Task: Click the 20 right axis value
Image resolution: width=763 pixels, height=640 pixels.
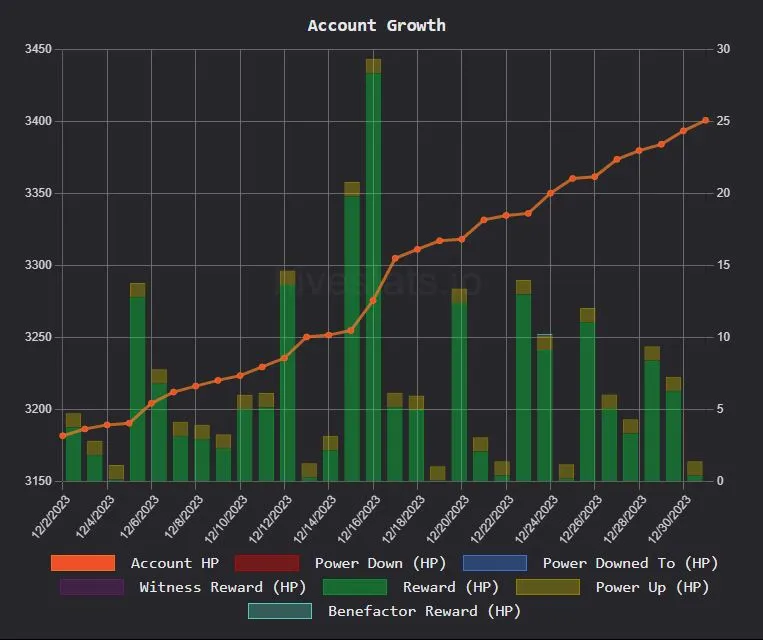Action: coord(723,193)
